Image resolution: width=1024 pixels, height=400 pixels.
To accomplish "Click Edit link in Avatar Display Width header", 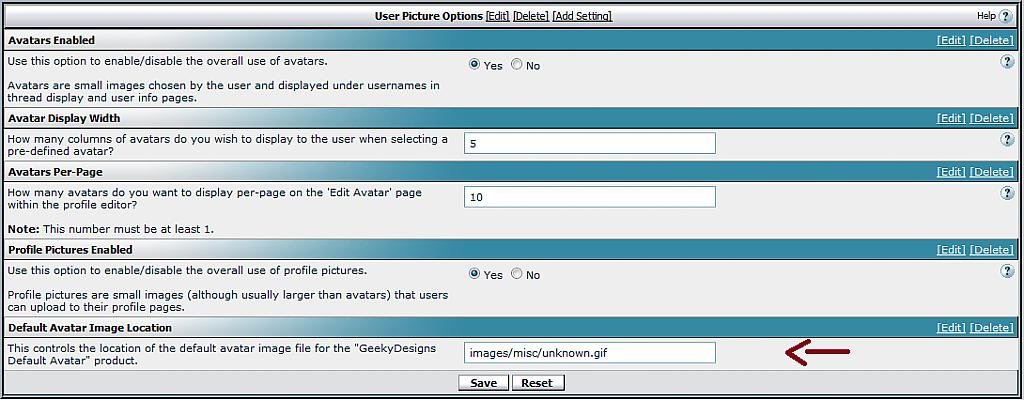I will 951,118.
